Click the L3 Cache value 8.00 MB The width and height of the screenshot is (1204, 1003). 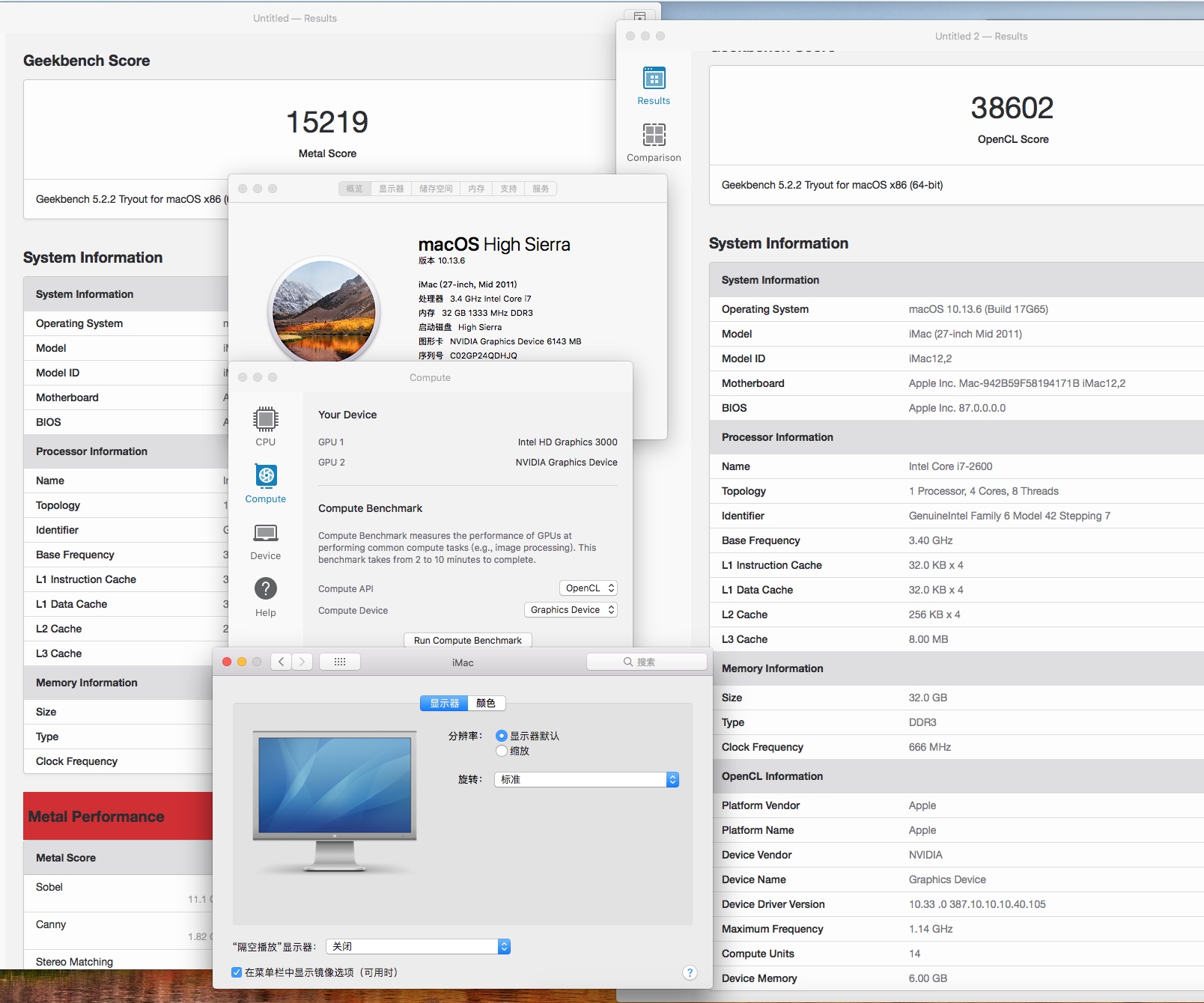pyautogui.click(x=928, y=639)
